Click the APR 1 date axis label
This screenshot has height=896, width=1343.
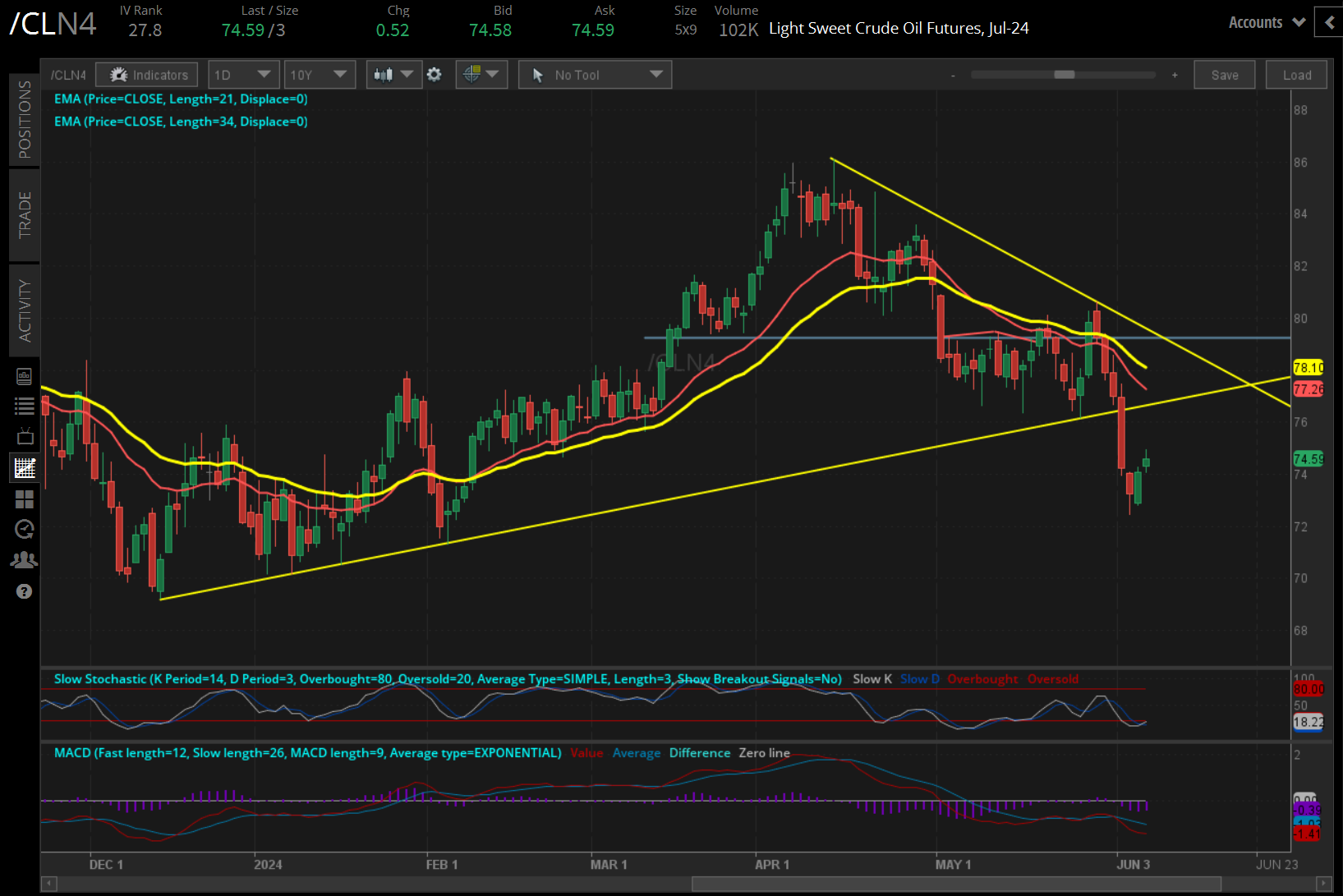772,865
